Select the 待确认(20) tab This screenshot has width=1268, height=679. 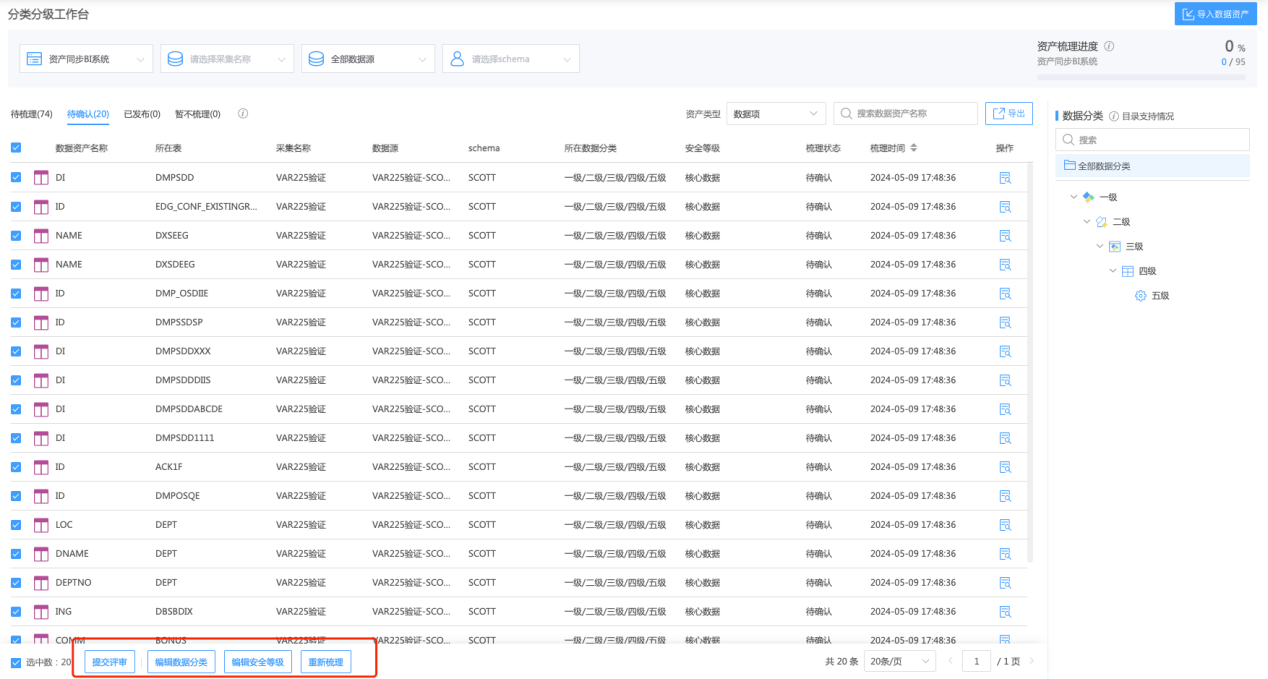click(88, 114)
